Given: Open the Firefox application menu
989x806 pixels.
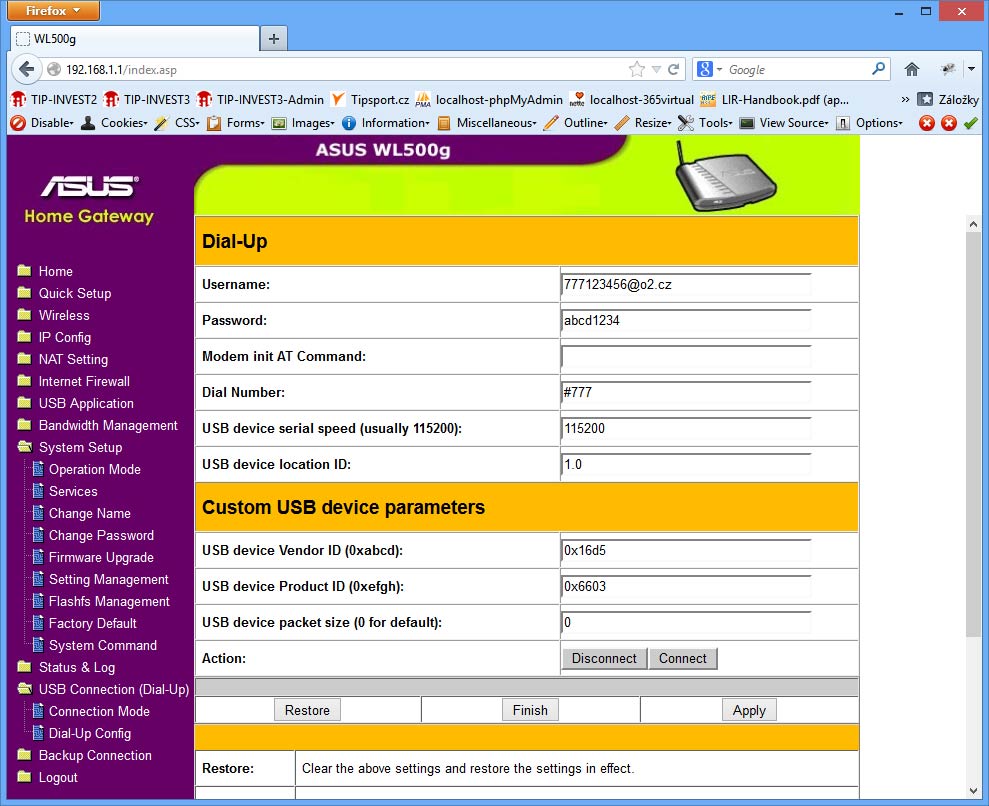Looking at the screenshot, I should coord(54,10).
